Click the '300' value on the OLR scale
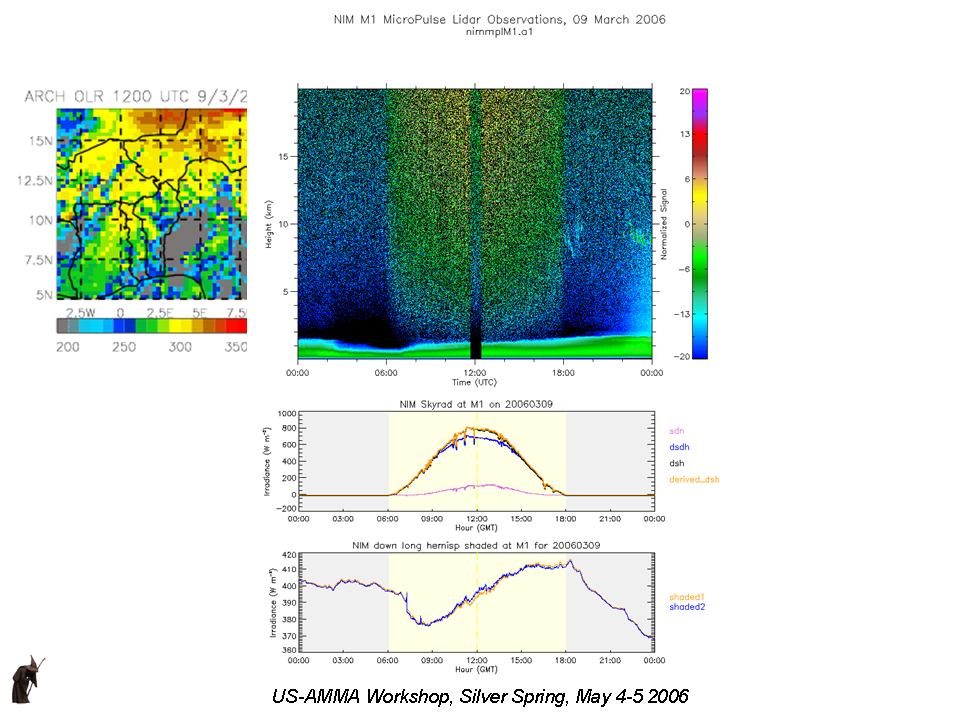The width and height of the screenshot is (960, 720). pos(180,347)
